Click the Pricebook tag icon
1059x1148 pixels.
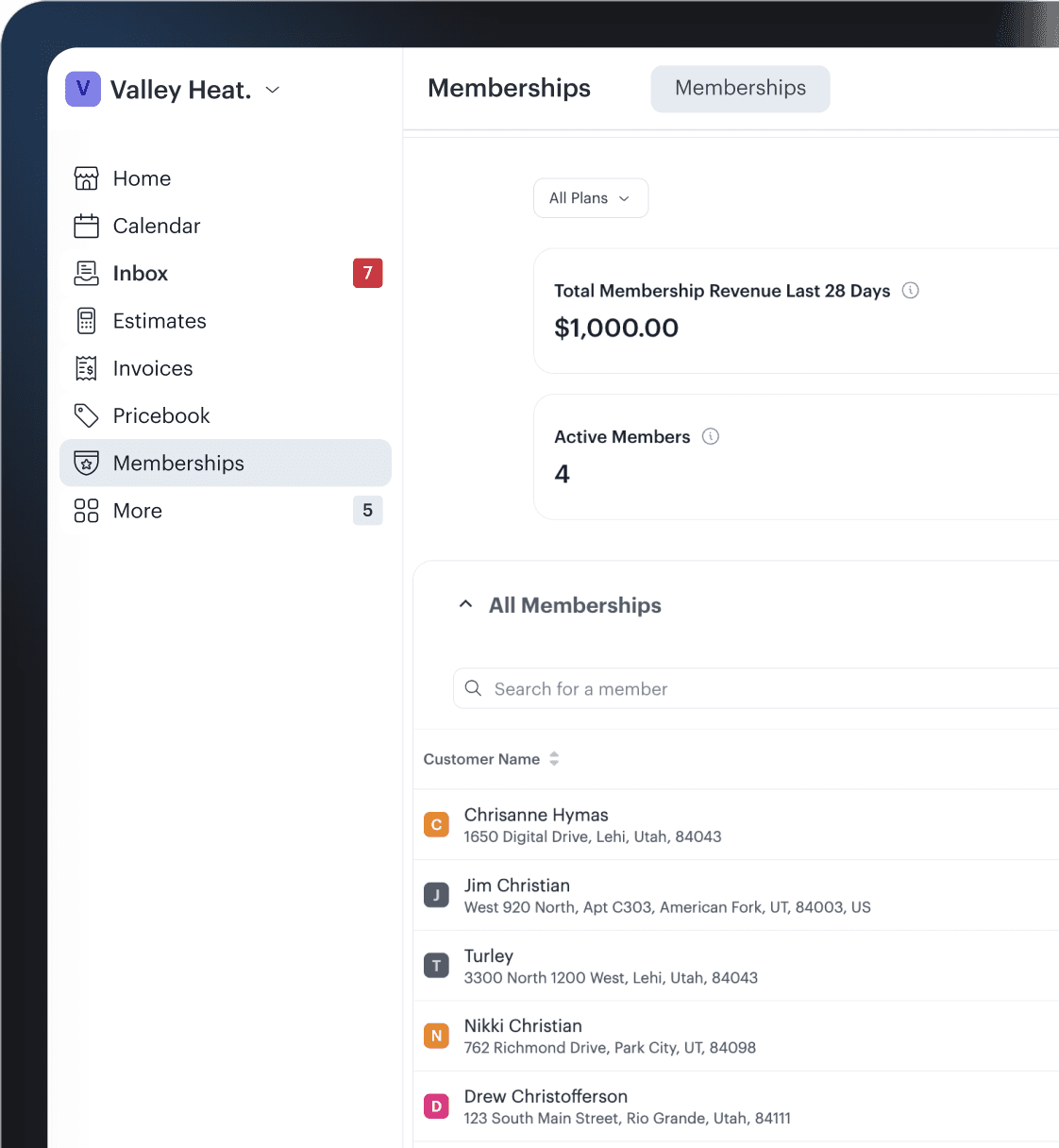pyautogui.click(x=86, y=415)
